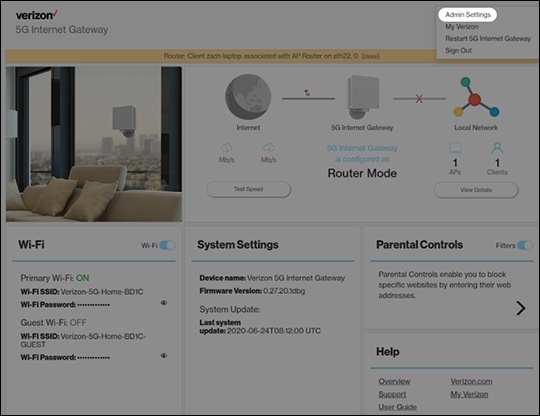Visit the Verizon.com link

pyautogui.click(x=471, y=381)
